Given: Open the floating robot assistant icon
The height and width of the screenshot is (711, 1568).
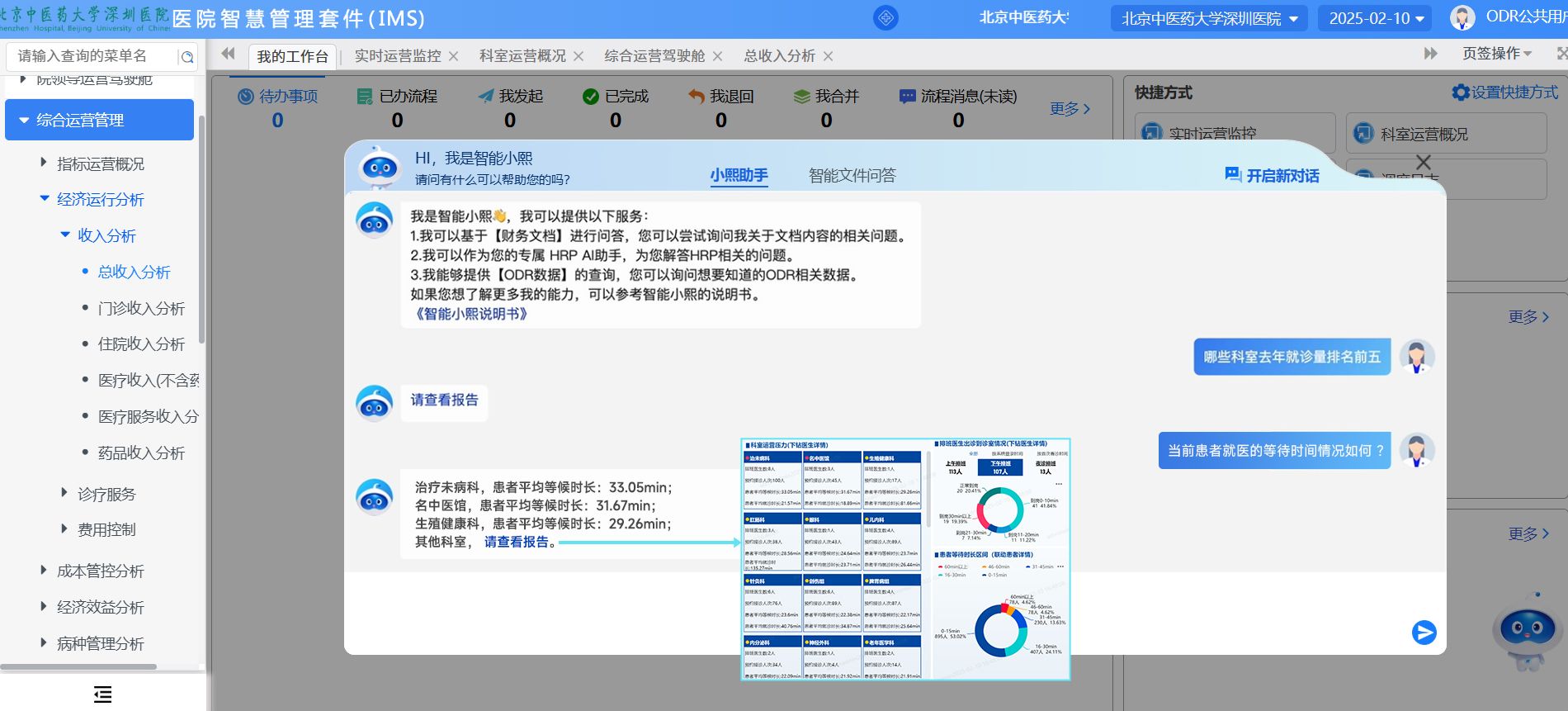Looking at the screenshot, I should [x=1526, y=631].
